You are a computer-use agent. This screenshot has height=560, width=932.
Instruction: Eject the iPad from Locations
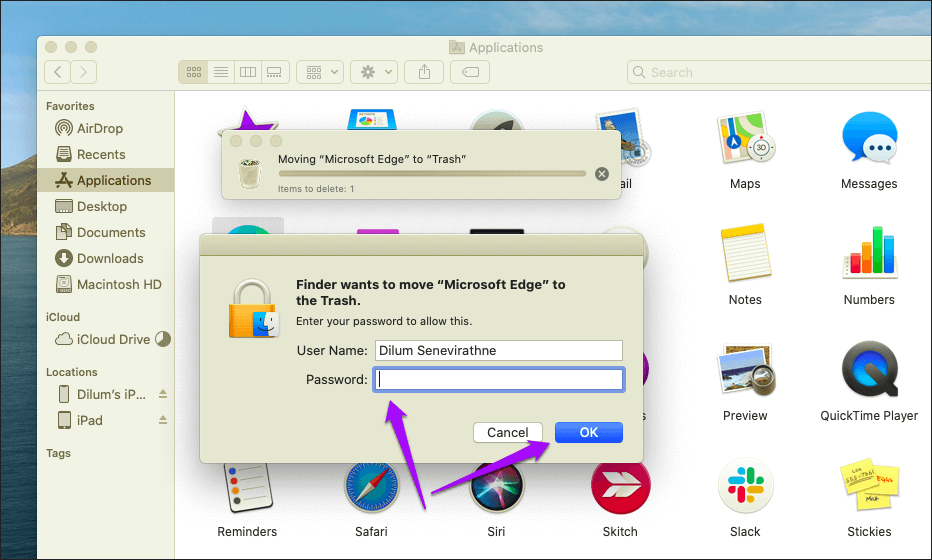[163, 420]
